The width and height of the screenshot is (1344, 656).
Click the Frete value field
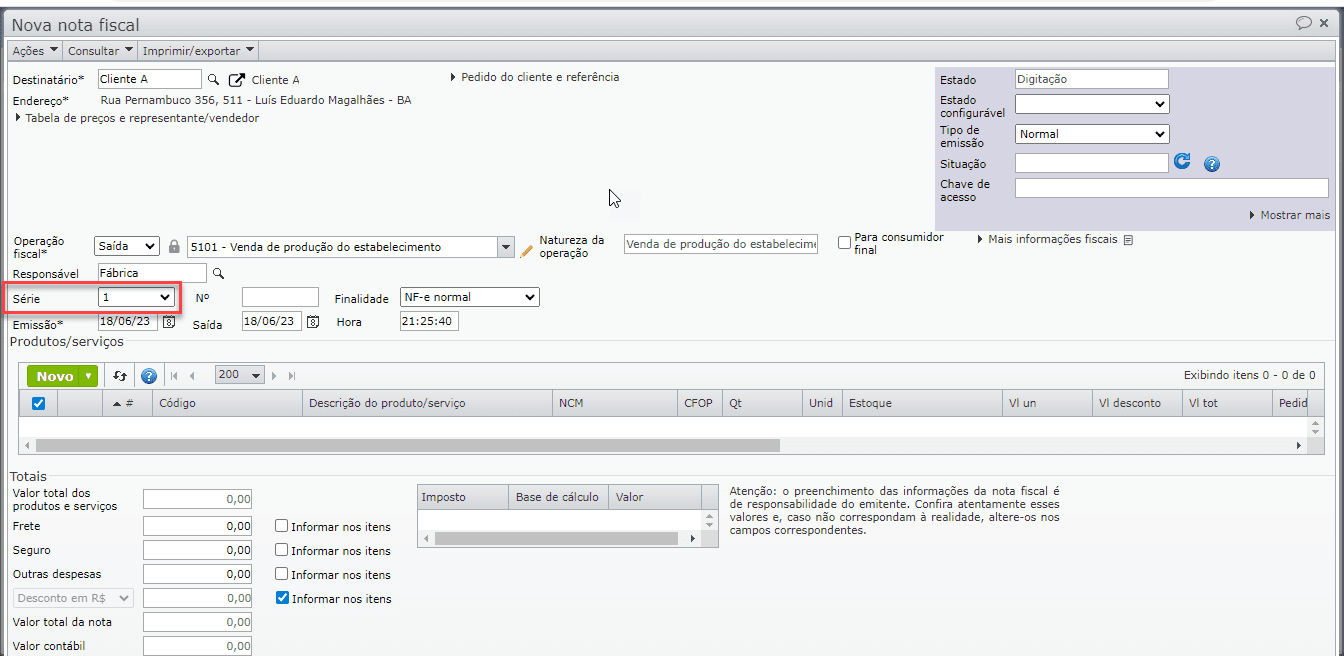[197, 526]
